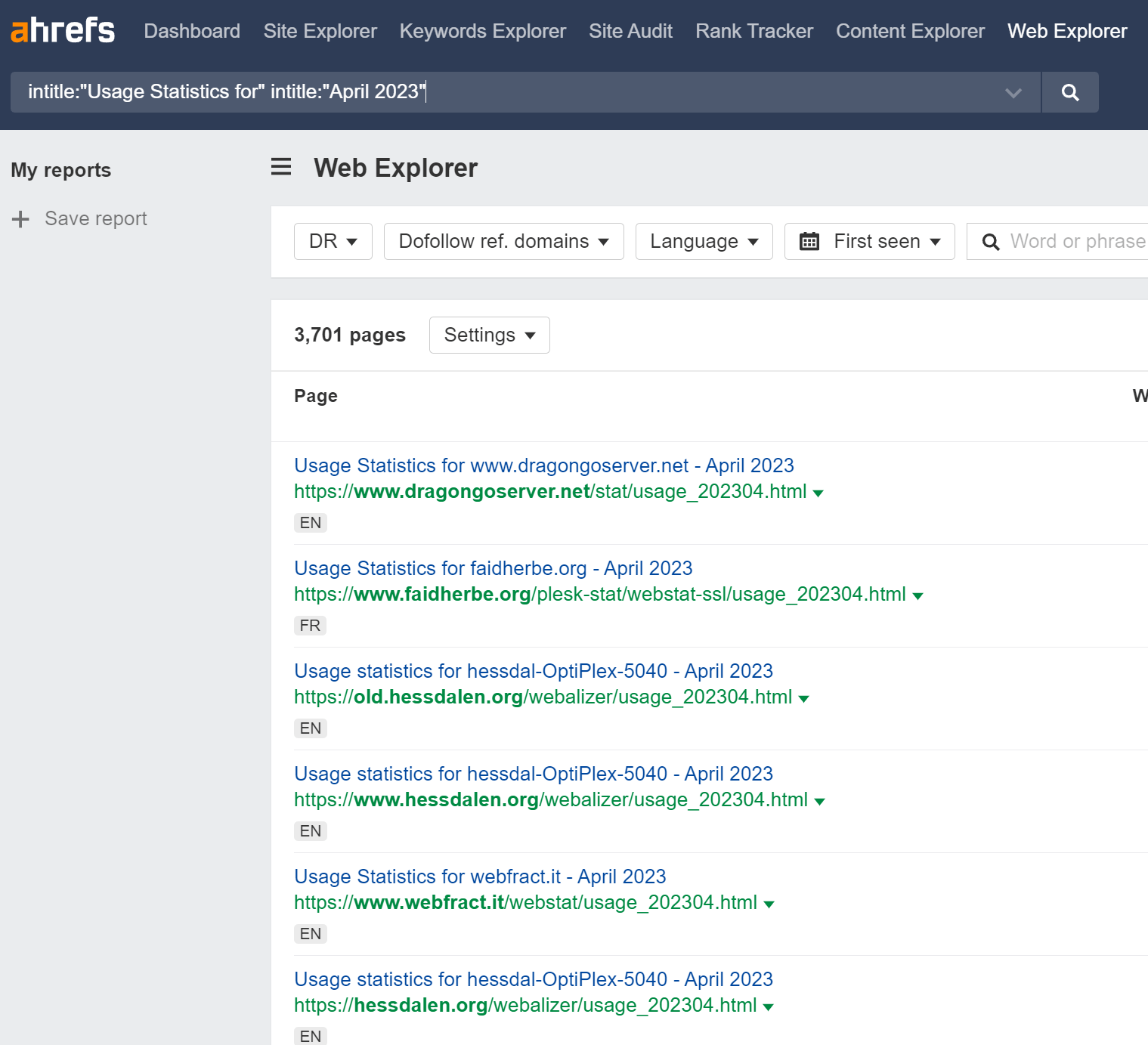Screen dimensions: 1148x1045
Task: Expand the URL options for www.webfract.it result
Action: [x=769, y=904]
